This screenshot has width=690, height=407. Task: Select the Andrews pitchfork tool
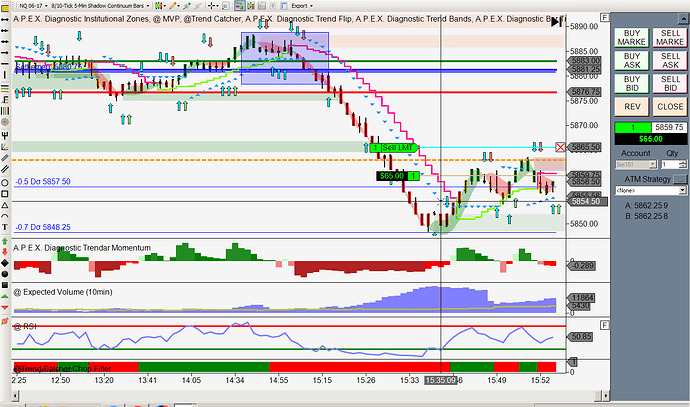point(5,135)
